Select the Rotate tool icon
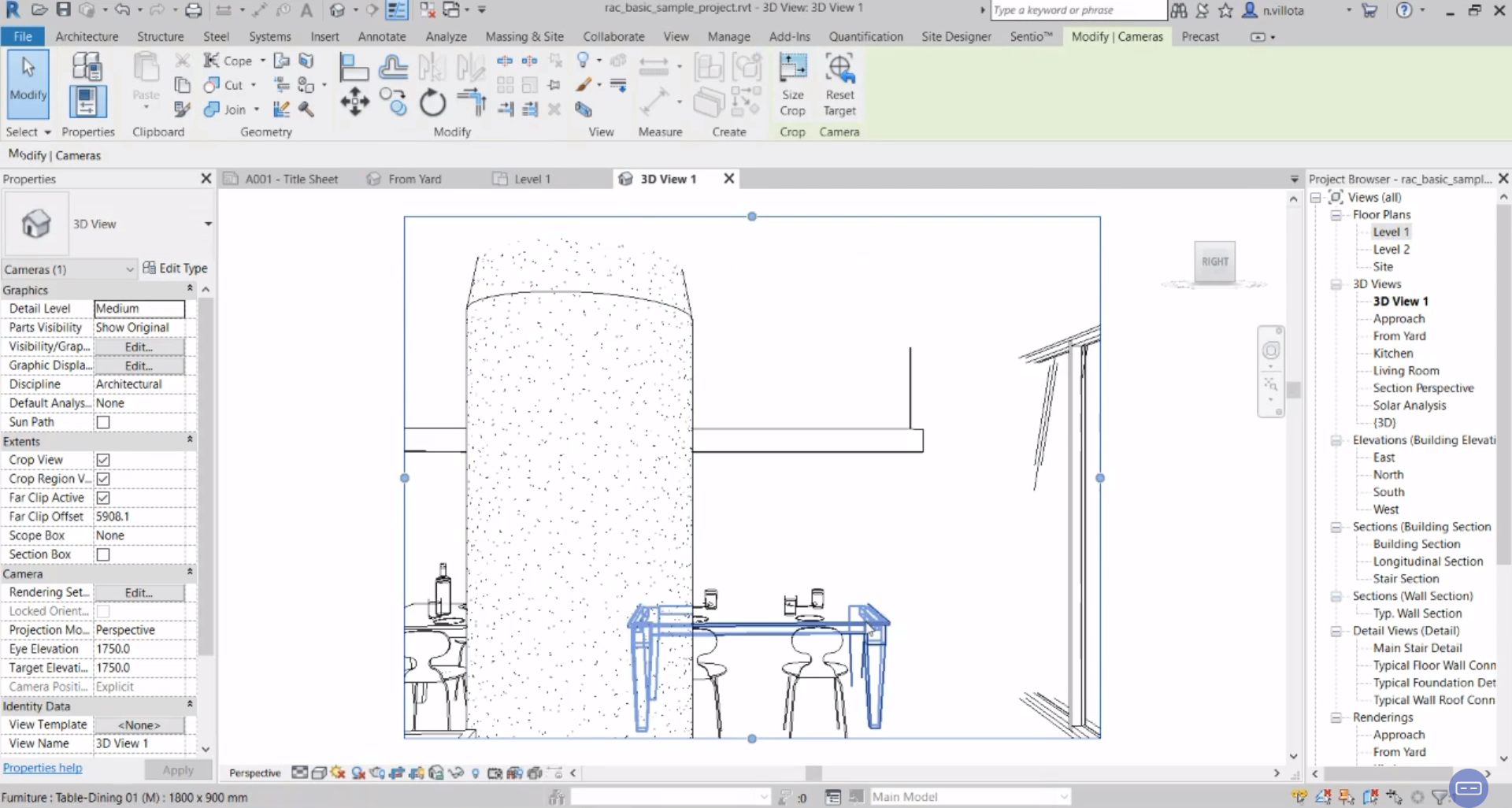Viewport: 1512px width, 808px height. 432,103
